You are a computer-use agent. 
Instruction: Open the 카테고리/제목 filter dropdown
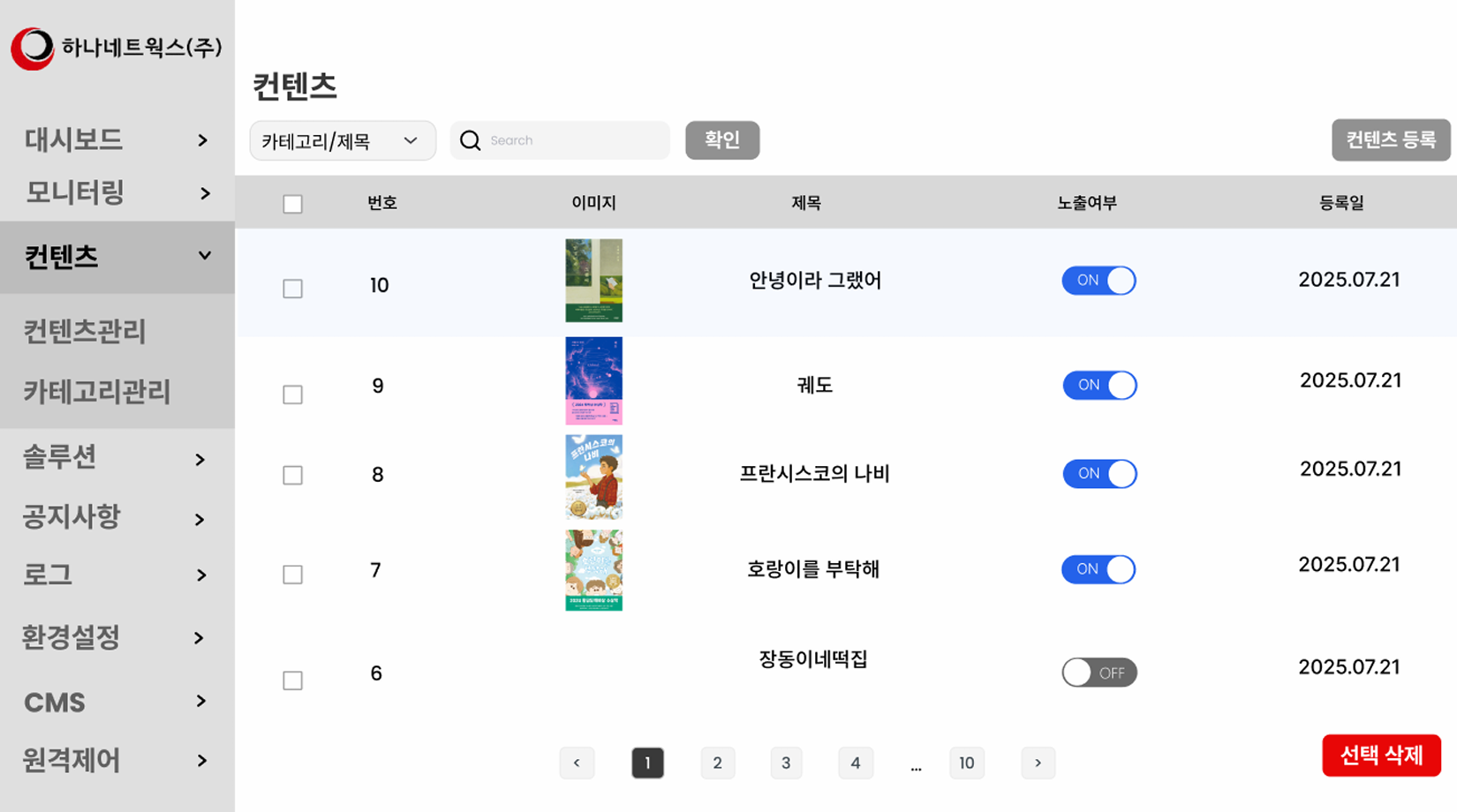pyautogui.click(x=343, y=141)
